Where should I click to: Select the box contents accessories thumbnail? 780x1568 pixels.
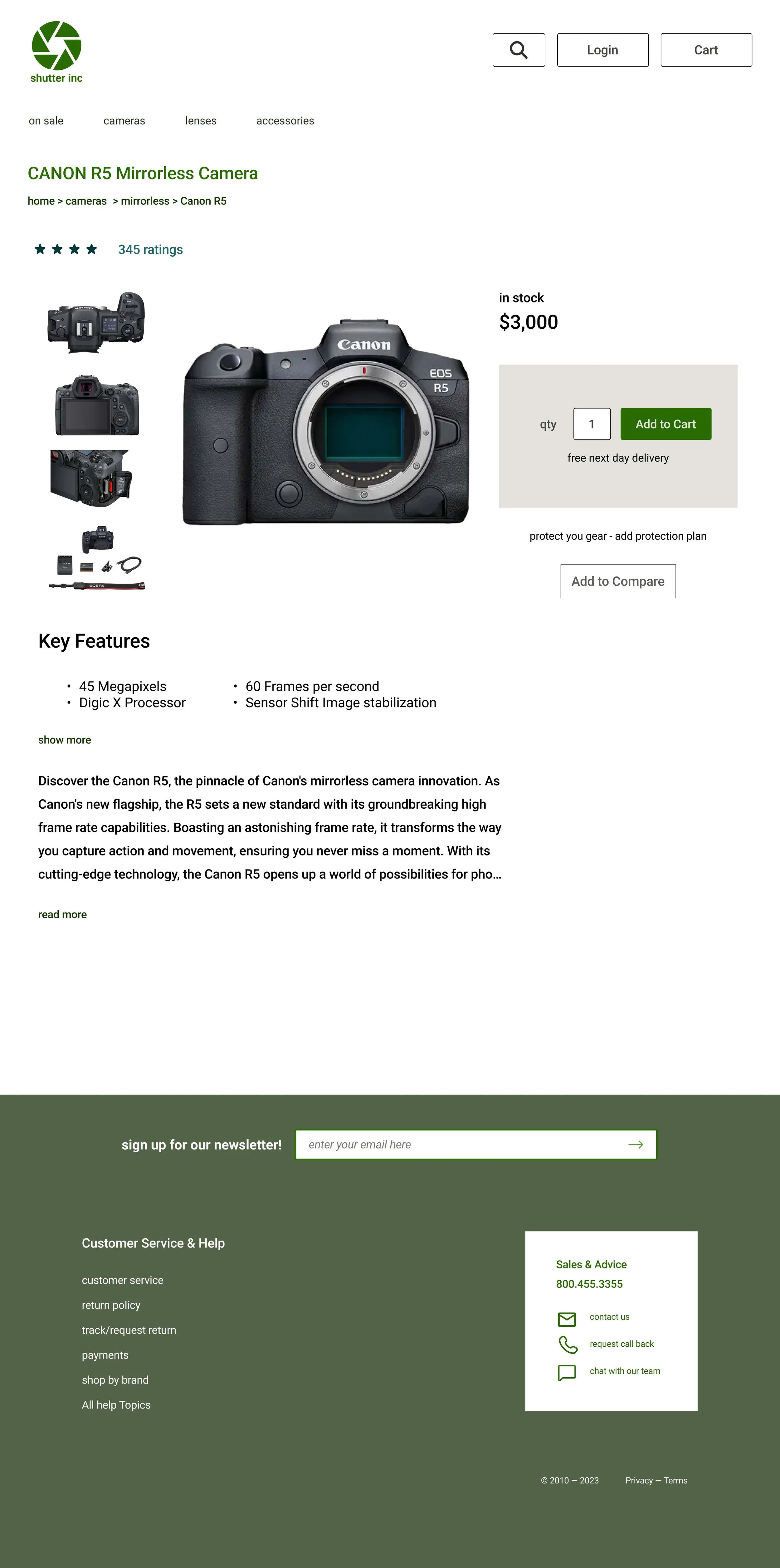point(97,557)
